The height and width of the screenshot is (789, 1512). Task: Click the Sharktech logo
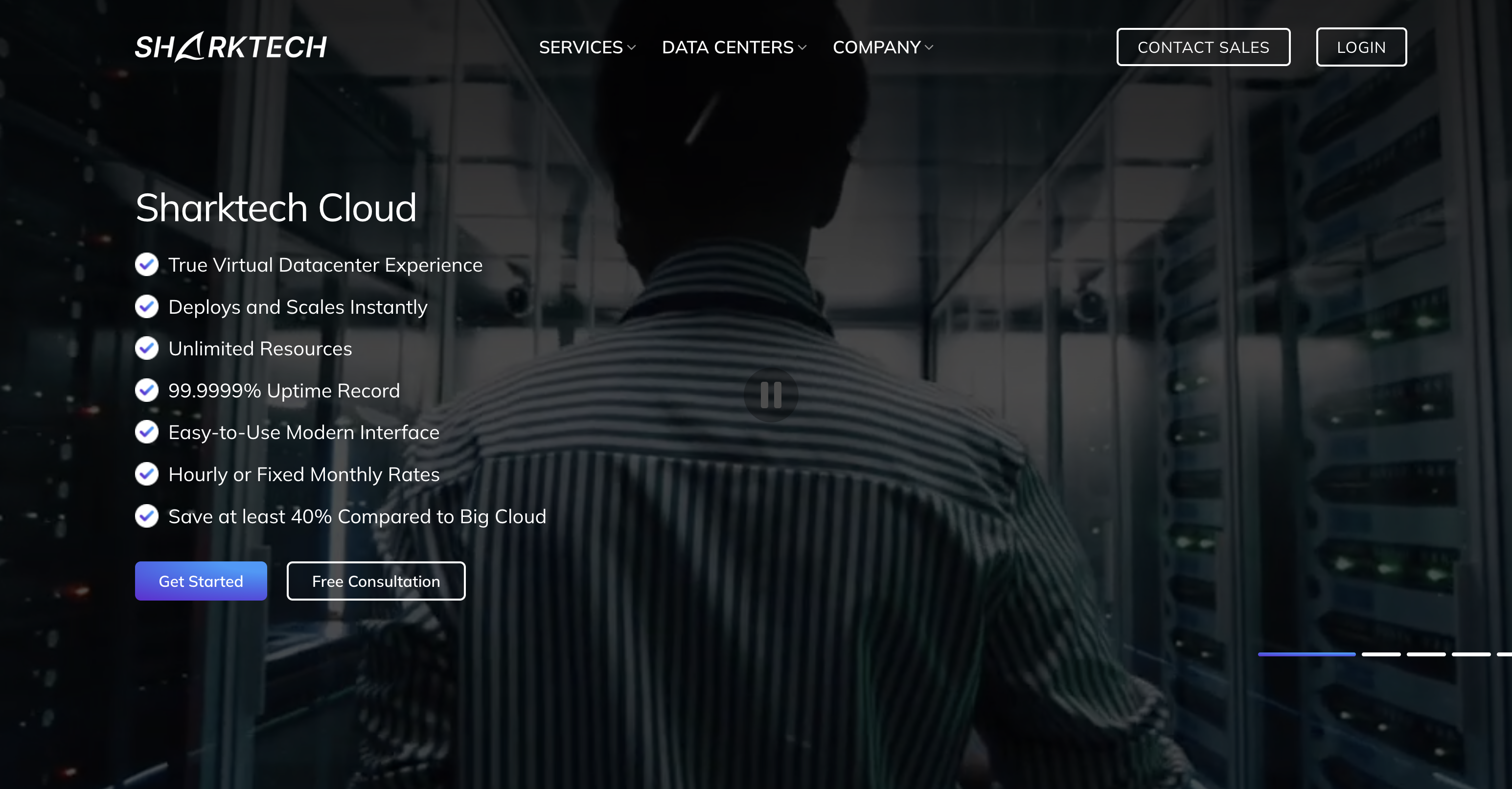(230, 46)
